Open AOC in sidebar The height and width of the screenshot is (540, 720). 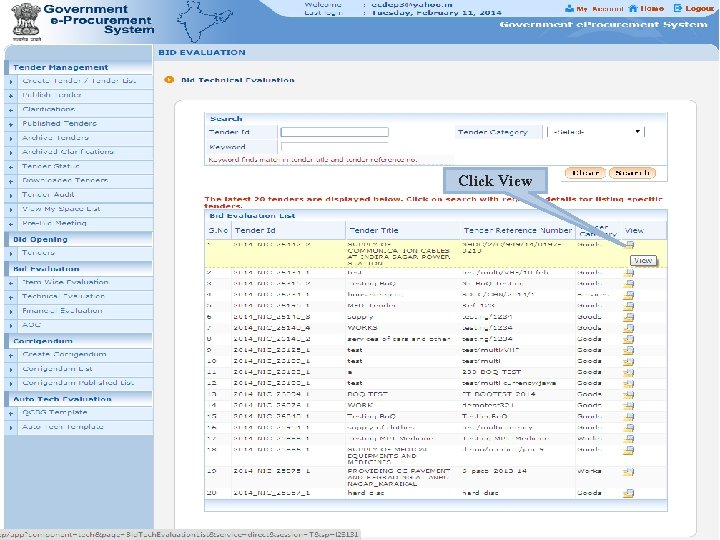(x=31, y=325)
